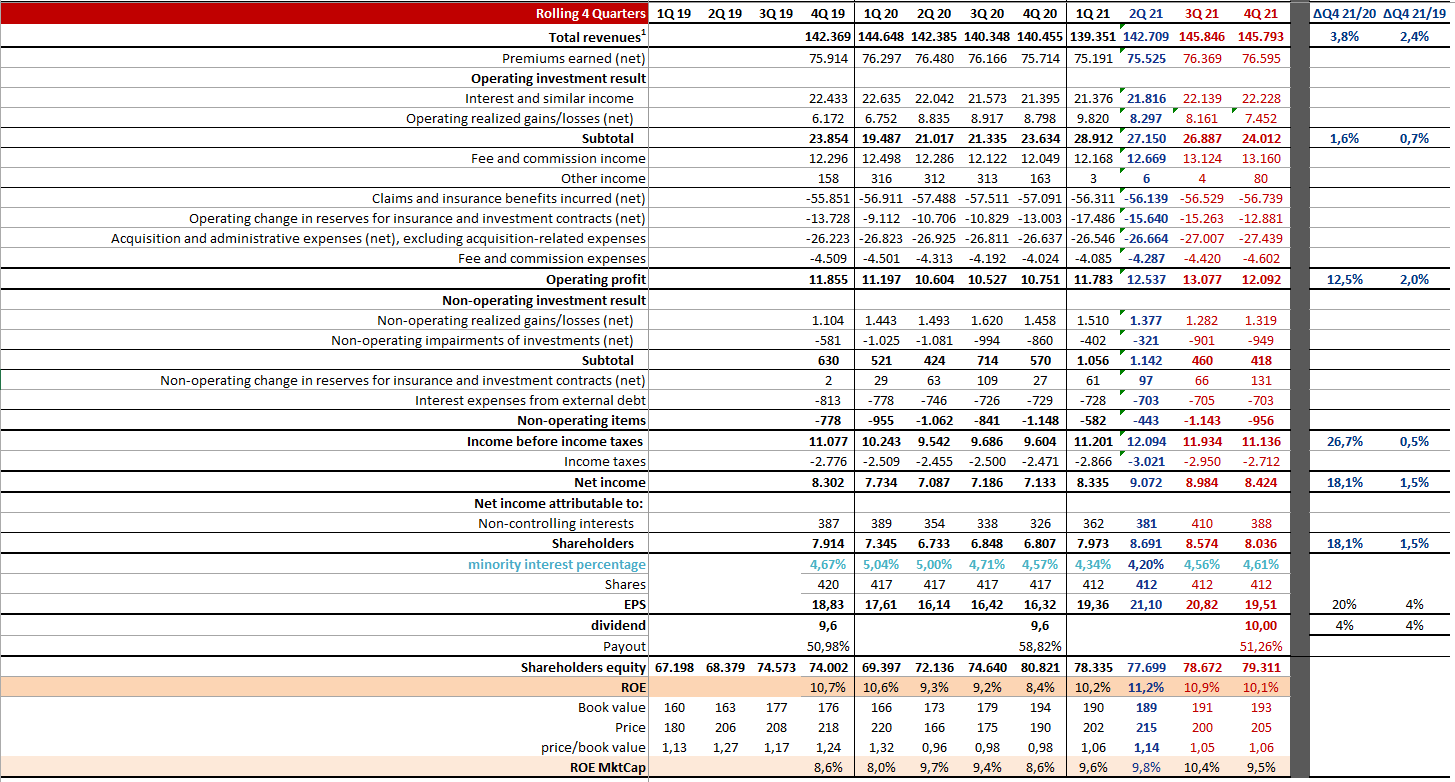Select the EPS row label
The image size is (1455, 782).
tap(634, 604)
